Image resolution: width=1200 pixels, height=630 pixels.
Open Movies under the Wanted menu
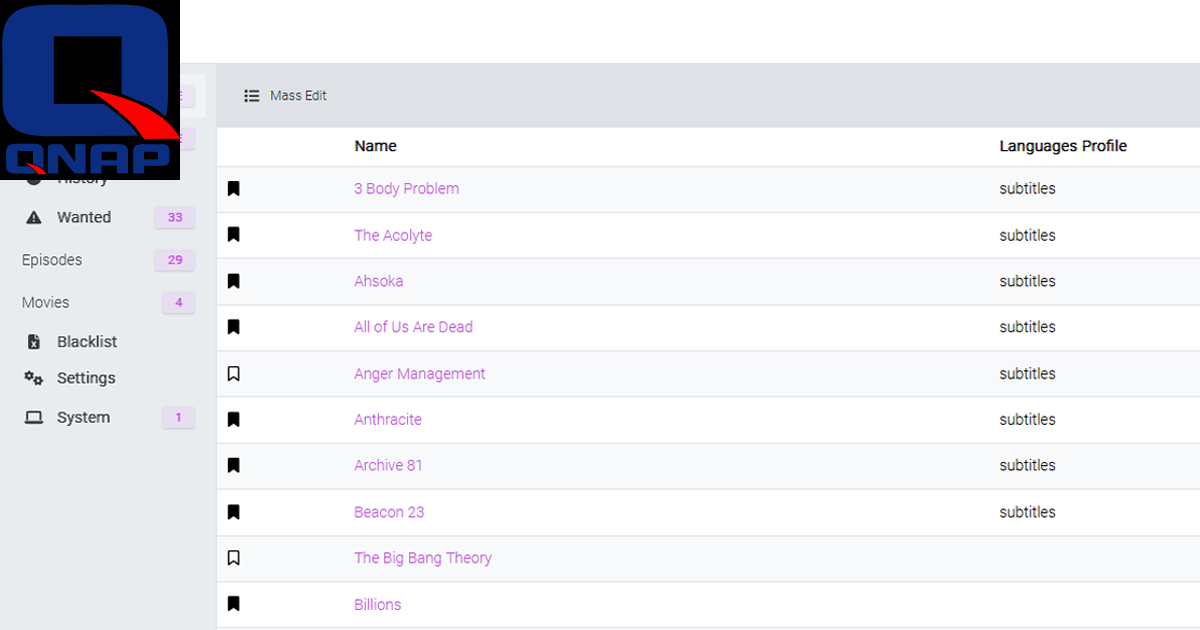coord(46,302)
